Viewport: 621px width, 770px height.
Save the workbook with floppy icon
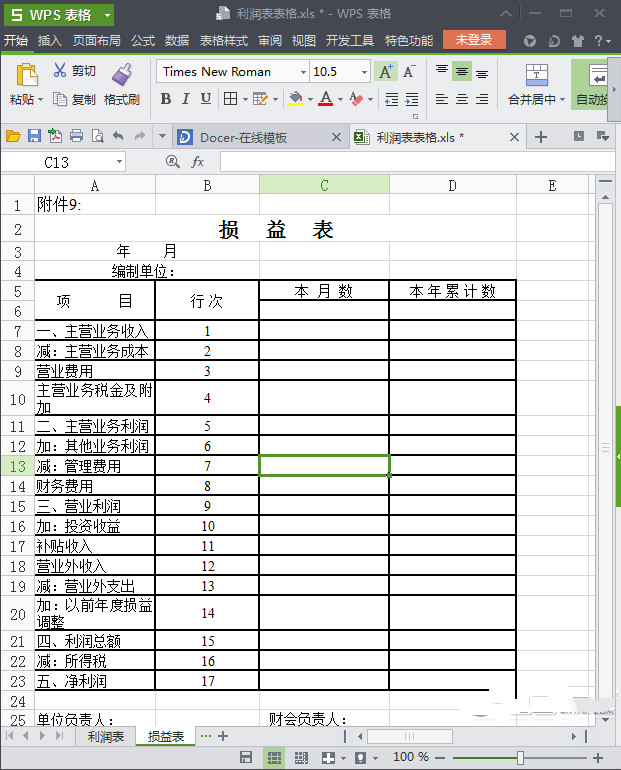(x=34, y=136)
